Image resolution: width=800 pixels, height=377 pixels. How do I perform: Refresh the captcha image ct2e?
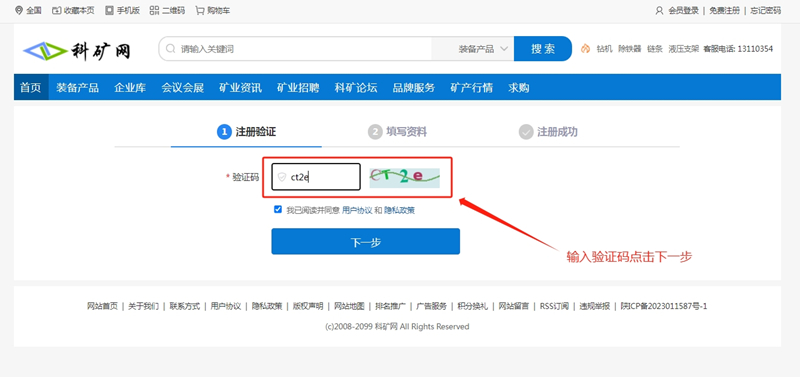click(405, 178)
